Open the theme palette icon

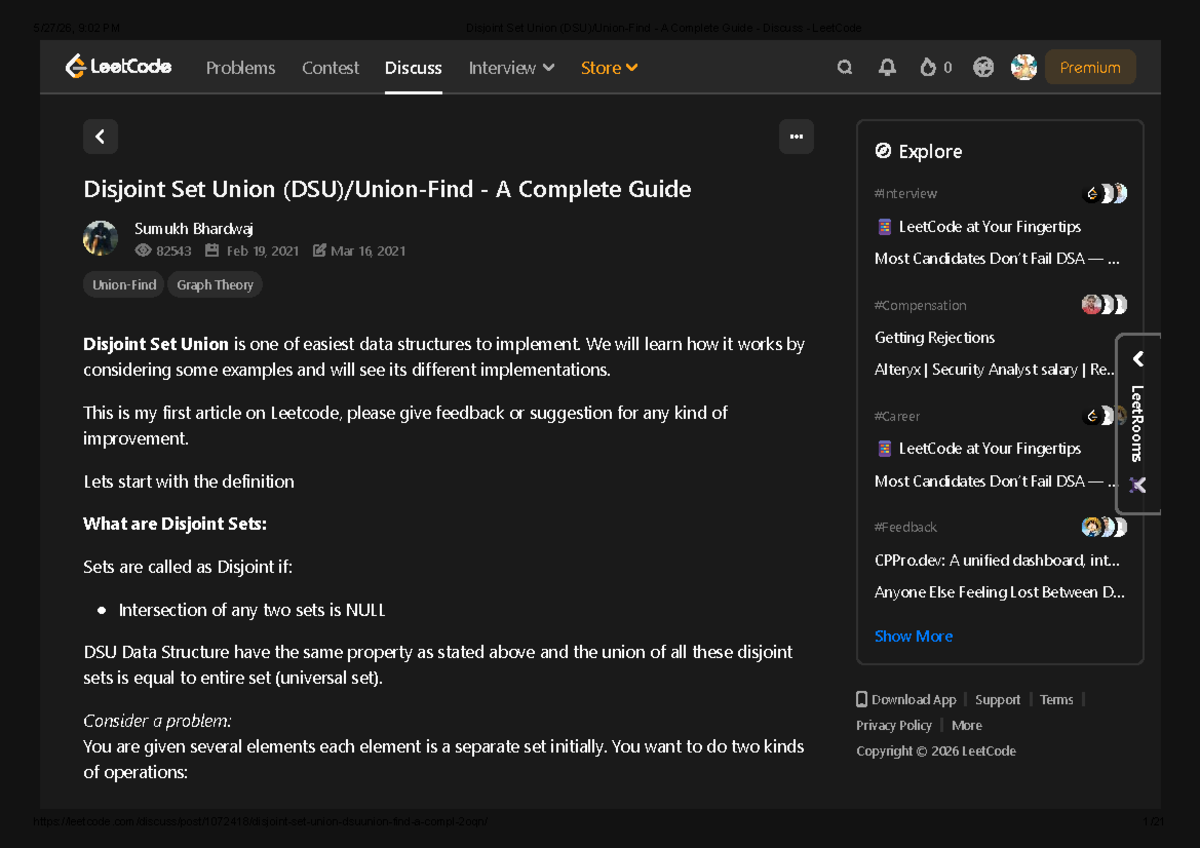[984, 67]
